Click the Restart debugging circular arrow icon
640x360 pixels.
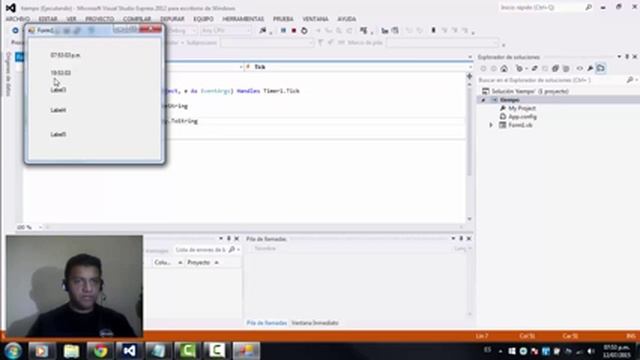click(304, 31)
